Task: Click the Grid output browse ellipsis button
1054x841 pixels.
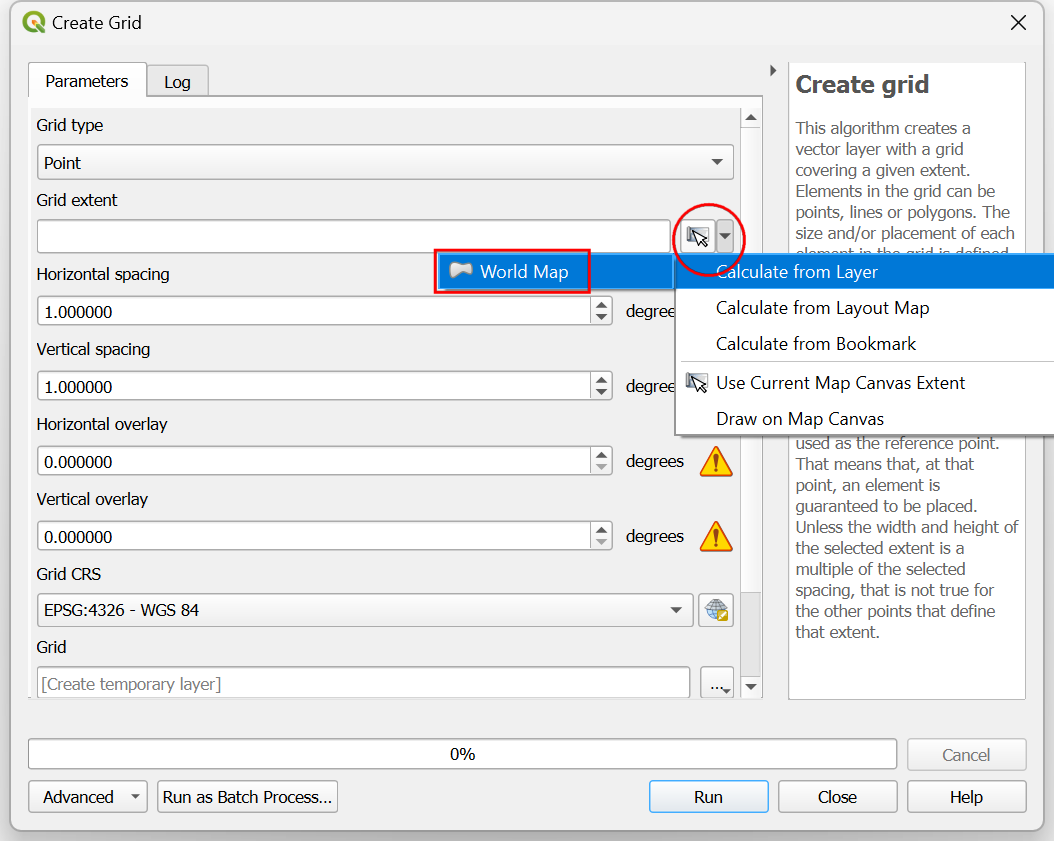Action: click(x=716, y=685)
